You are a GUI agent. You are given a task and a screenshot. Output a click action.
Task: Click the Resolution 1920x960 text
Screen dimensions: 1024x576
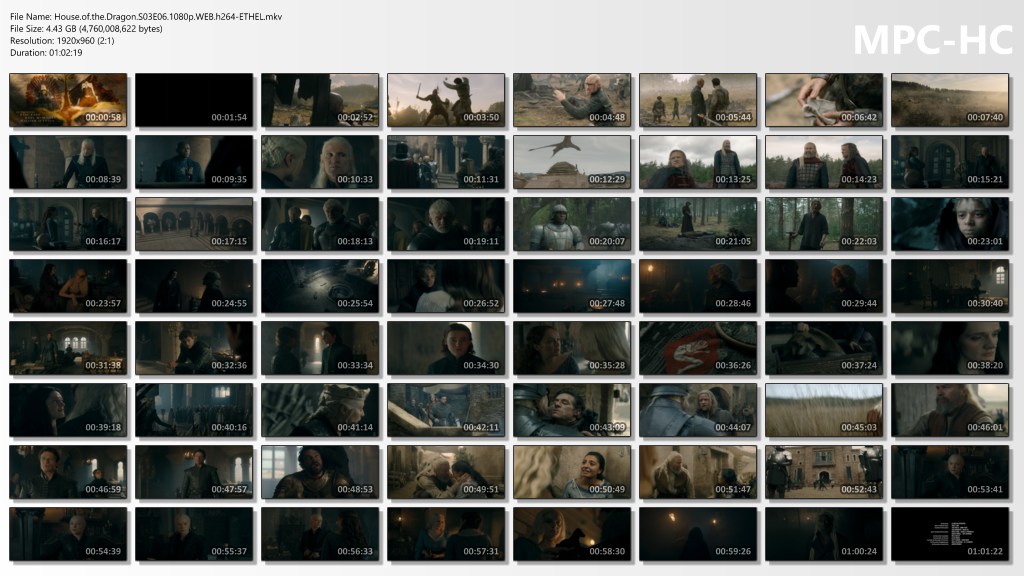[62, 40]
